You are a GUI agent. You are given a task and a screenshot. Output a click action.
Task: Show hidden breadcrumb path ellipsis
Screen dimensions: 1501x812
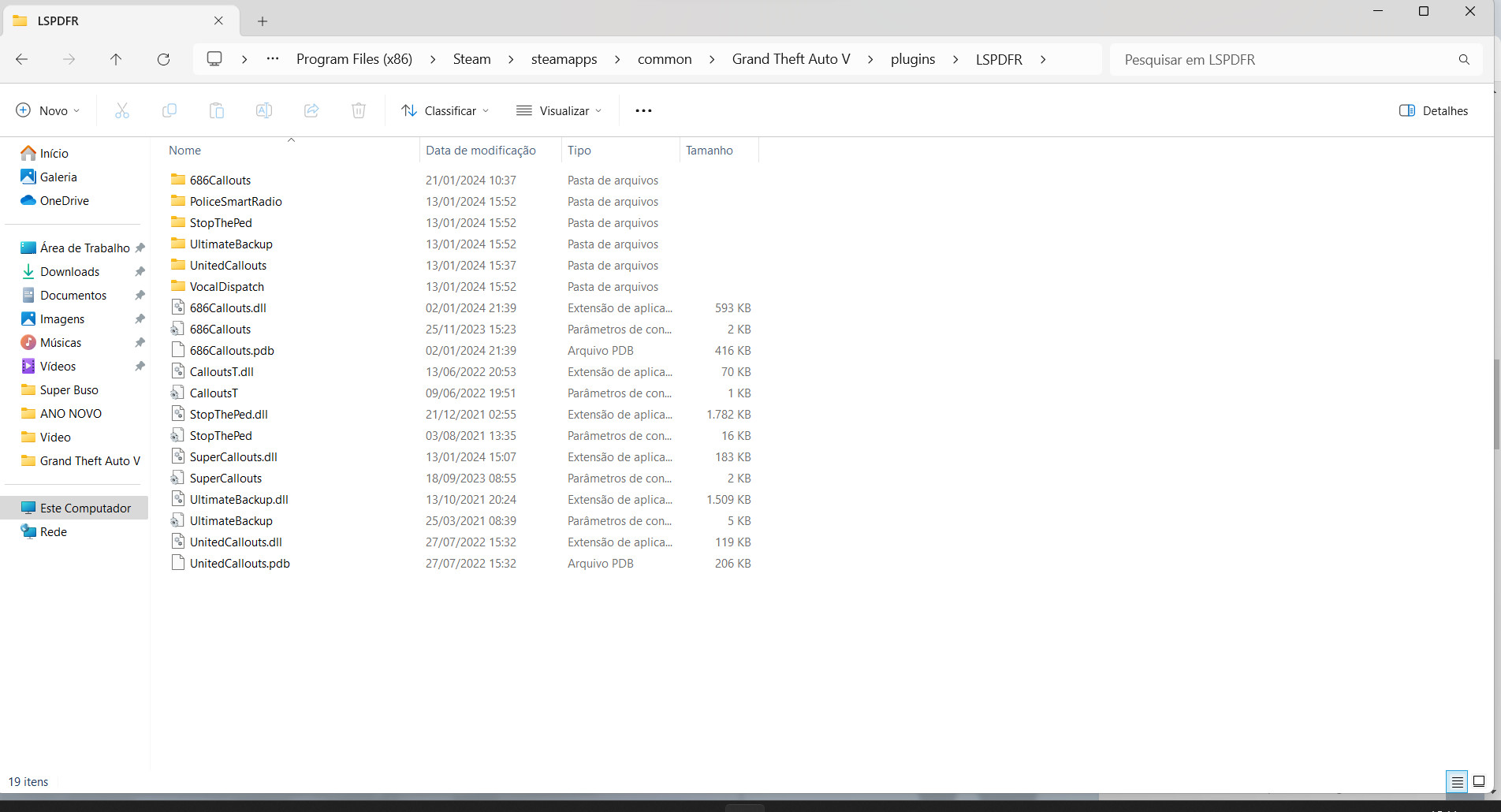273,59
